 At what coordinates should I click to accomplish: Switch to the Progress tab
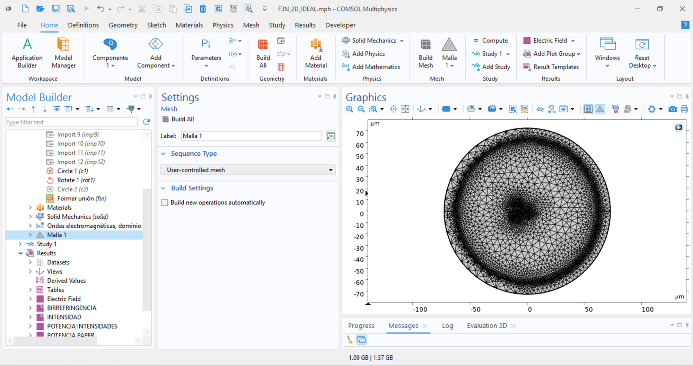tap(361, 326)
